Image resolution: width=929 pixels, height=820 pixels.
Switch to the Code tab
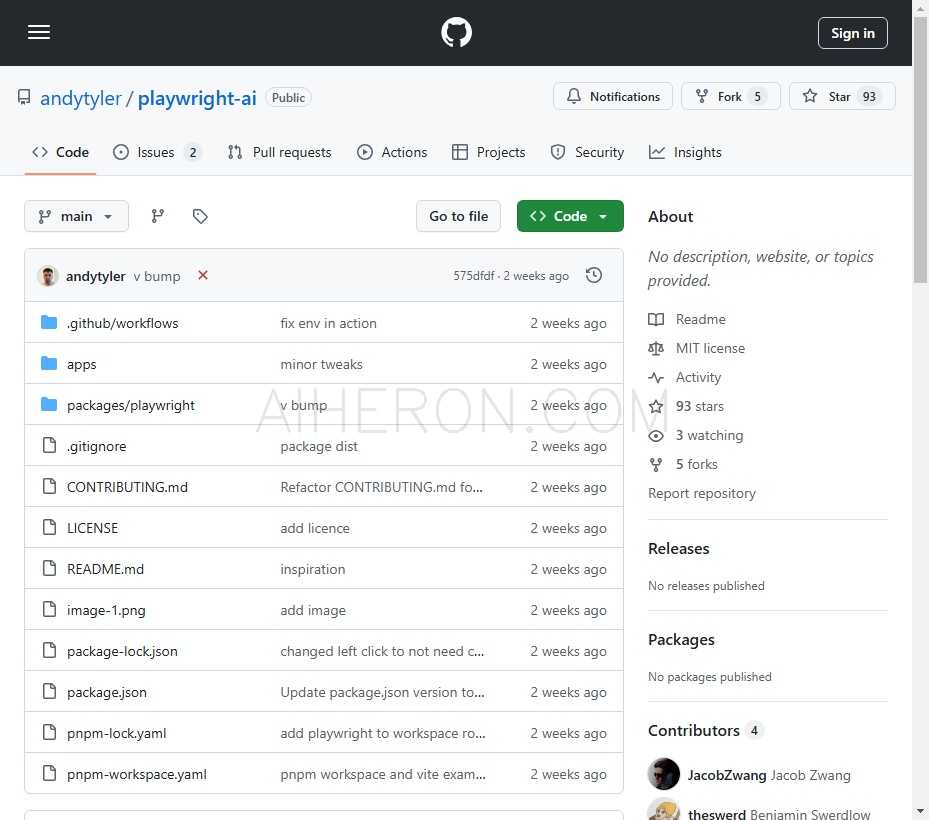[x=60, y=152]
